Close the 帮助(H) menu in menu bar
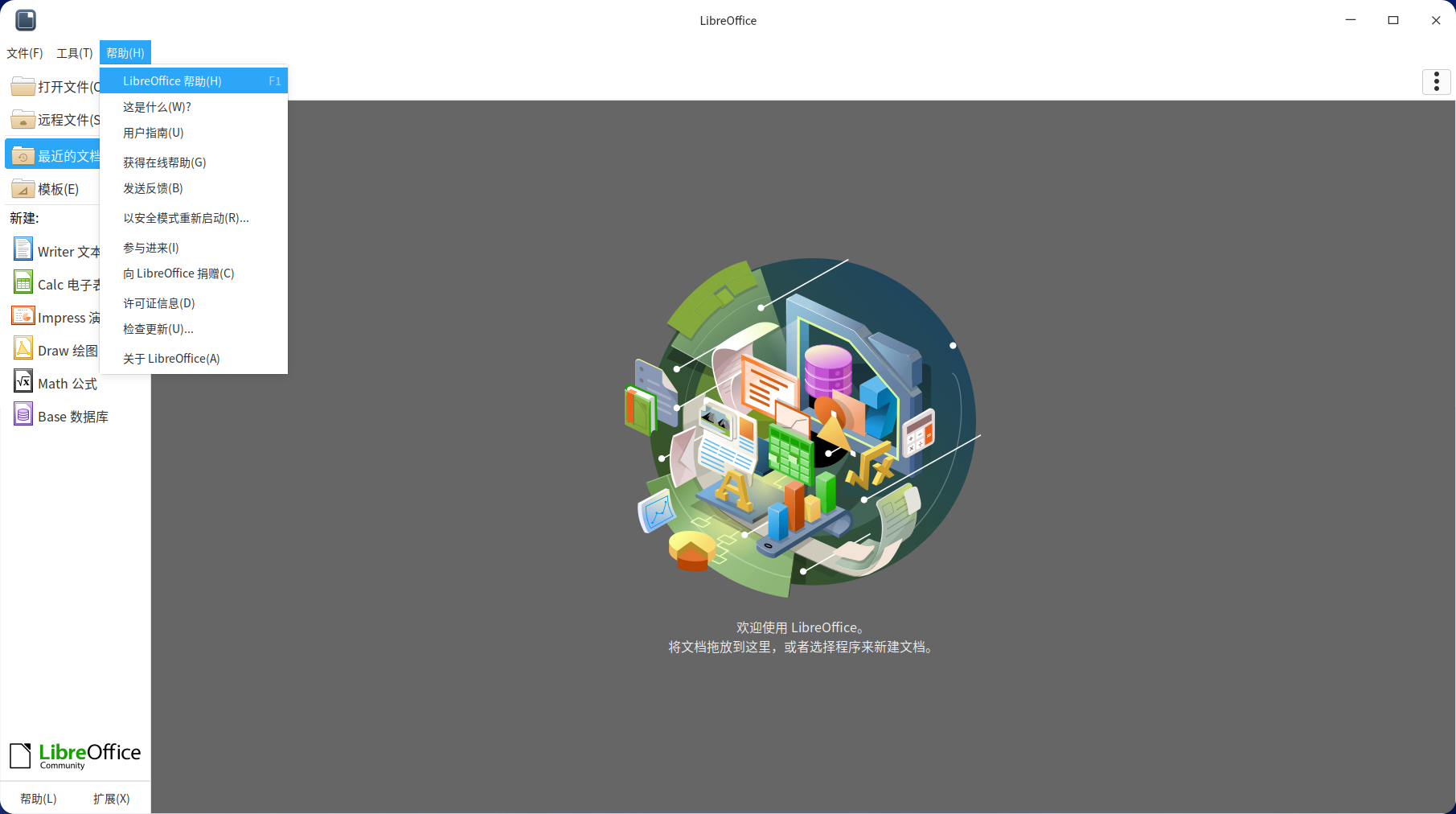Screen dimensions: 1456x814 coord(125,53)
